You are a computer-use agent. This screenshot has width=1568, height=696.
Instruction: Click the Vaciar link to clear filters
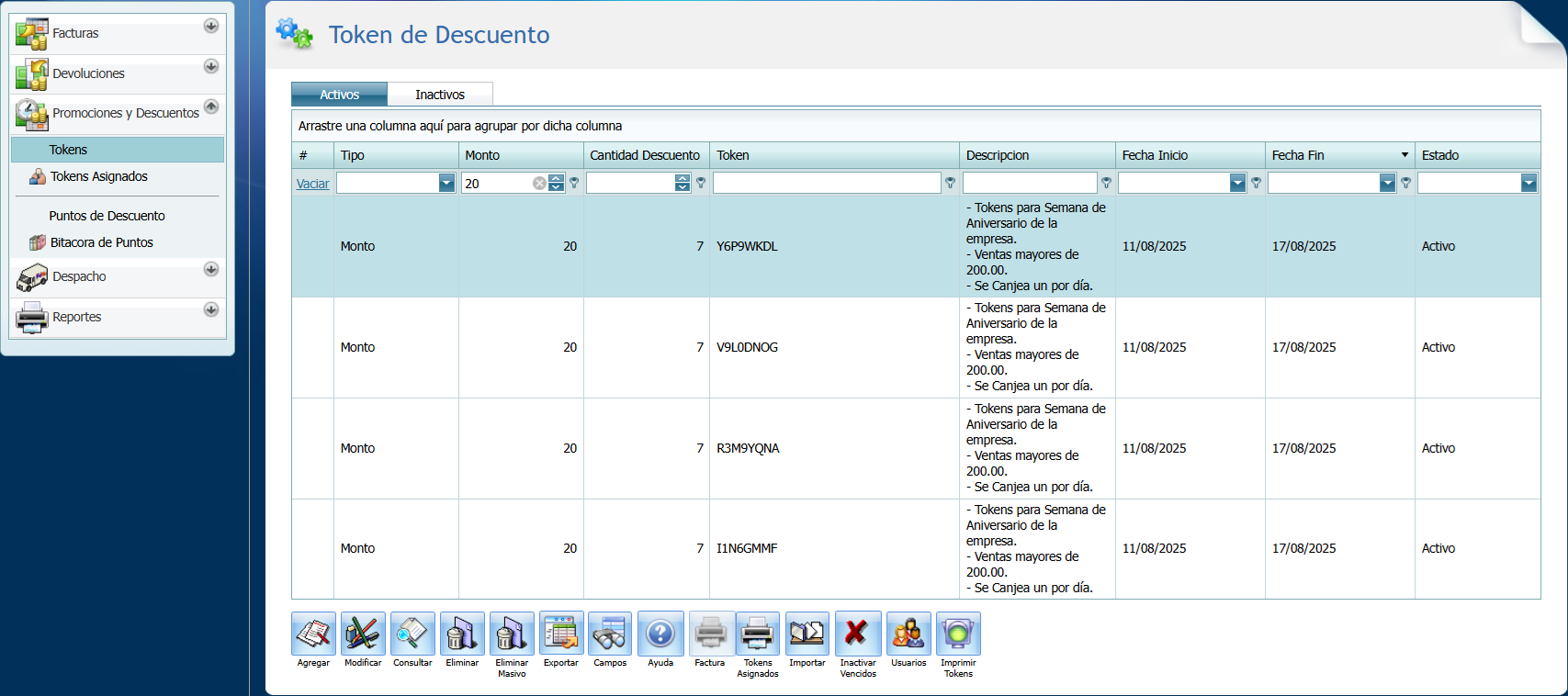[x=312, y=184]
